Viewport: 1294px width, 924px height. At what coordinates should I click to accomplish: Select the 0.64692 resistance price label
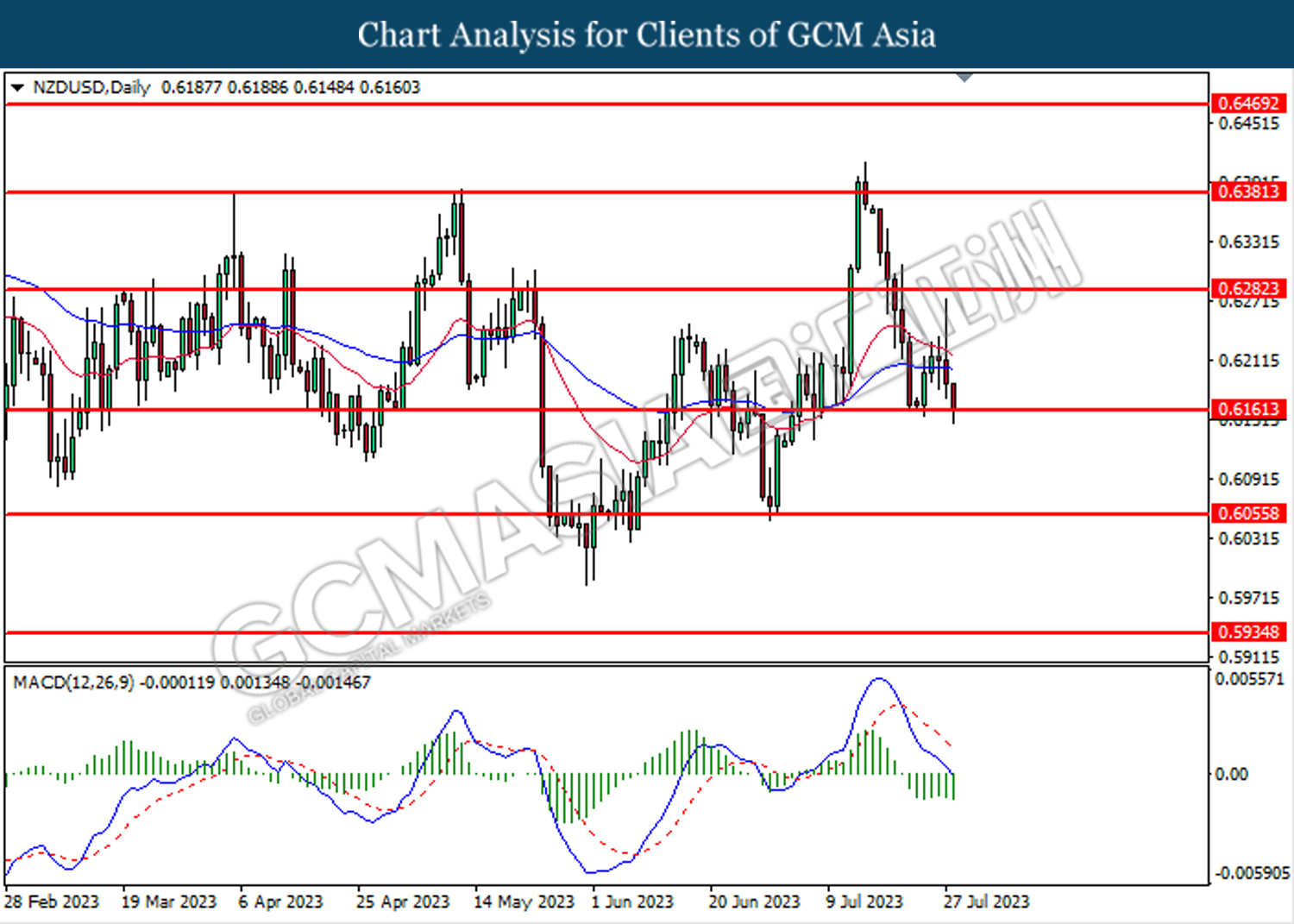click(1248, 104)
